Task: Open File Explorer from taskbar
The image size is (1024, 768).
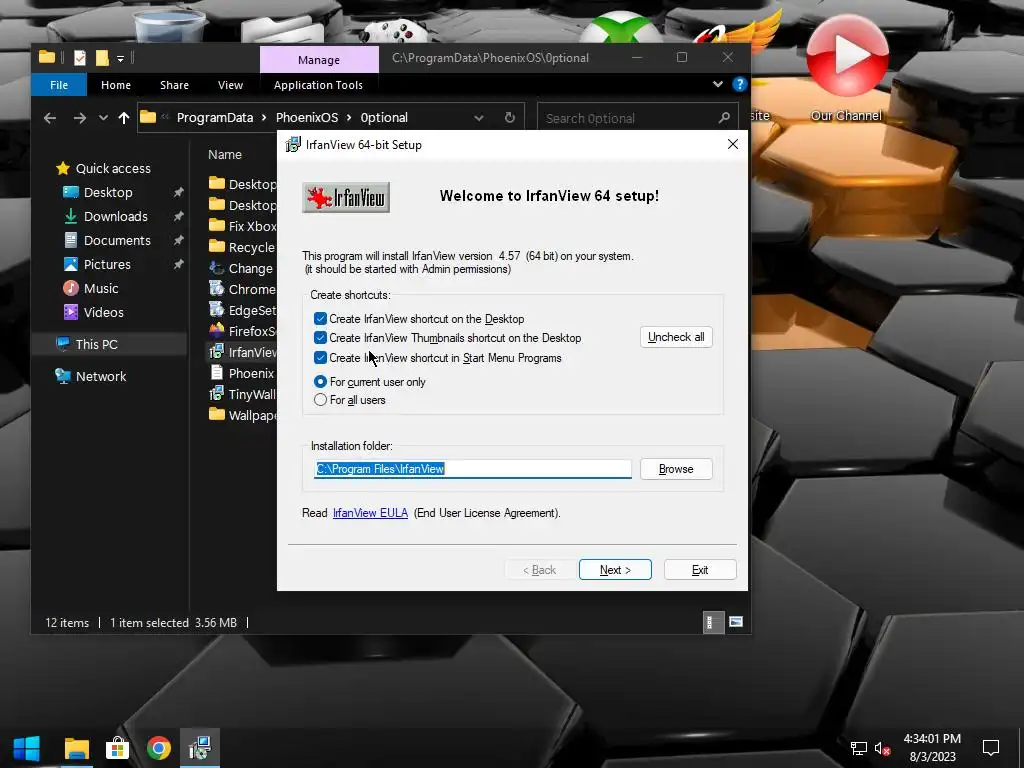Action: click(x=76, y=748)
